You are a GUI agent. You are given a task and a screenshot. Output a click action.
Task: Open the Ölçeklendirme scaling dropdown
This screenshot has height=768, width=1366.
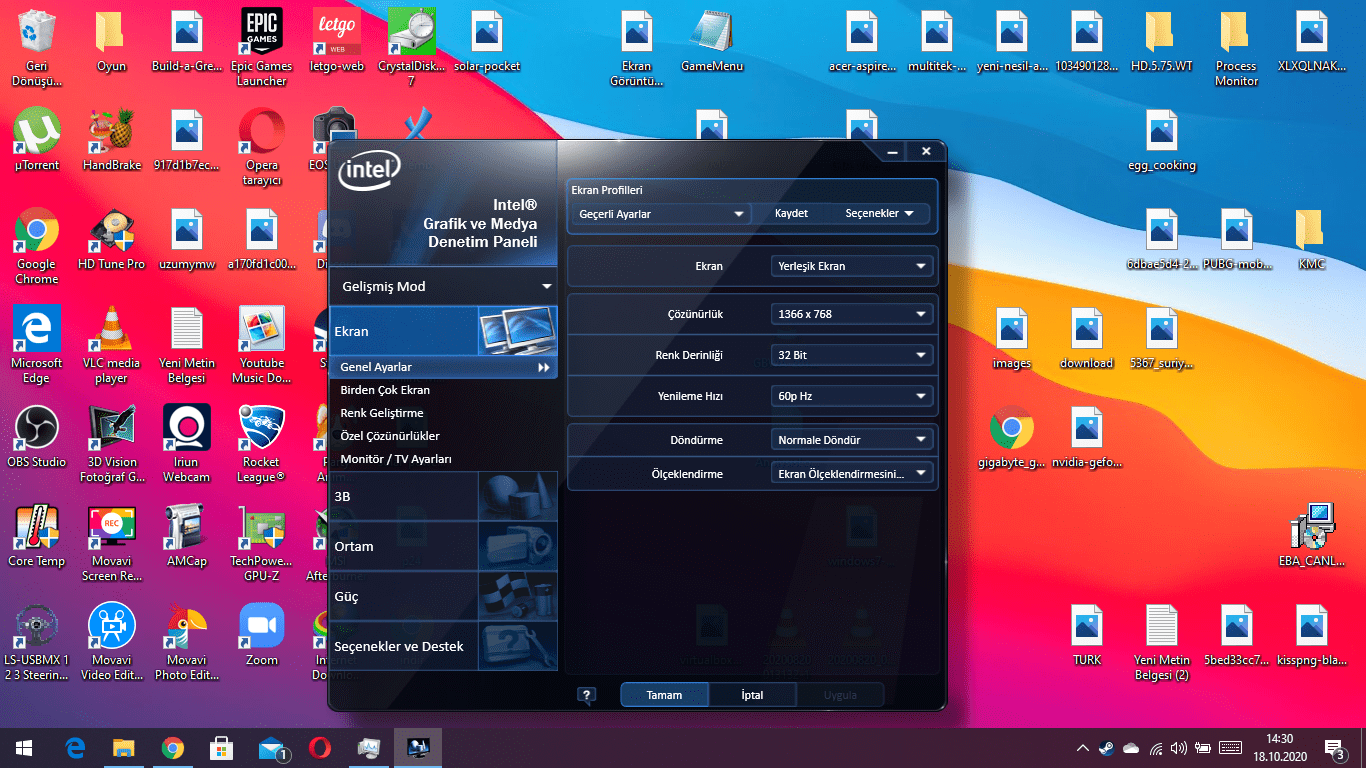[x=852, y=474]
